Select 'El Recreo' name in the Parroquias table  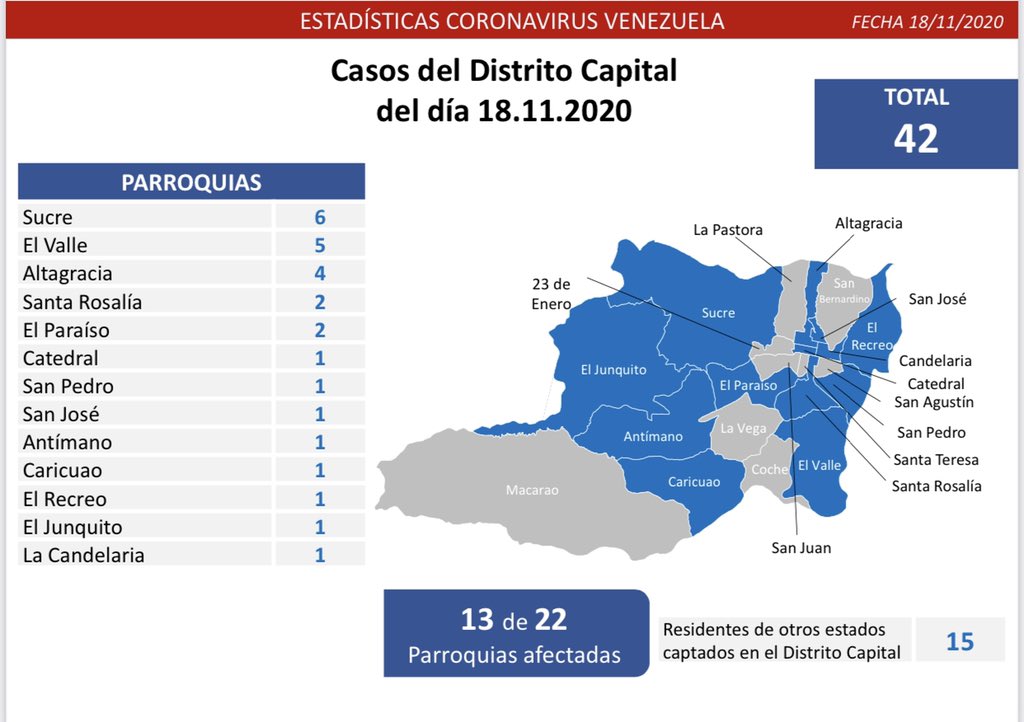coord(65,499)
